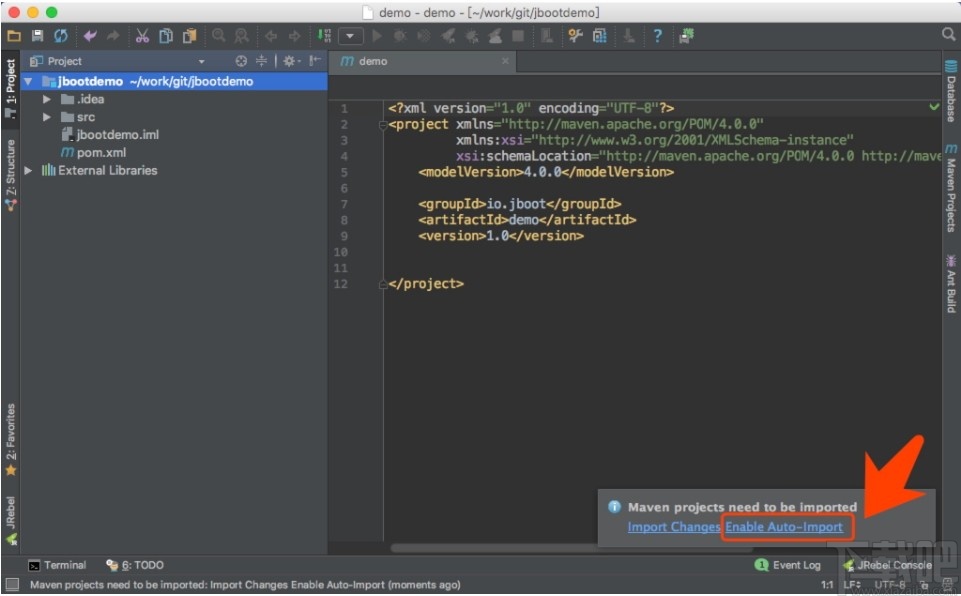Click the Project panel settings gear icon
This screenshot has height=596, width=961.
[x=290, y=61]
